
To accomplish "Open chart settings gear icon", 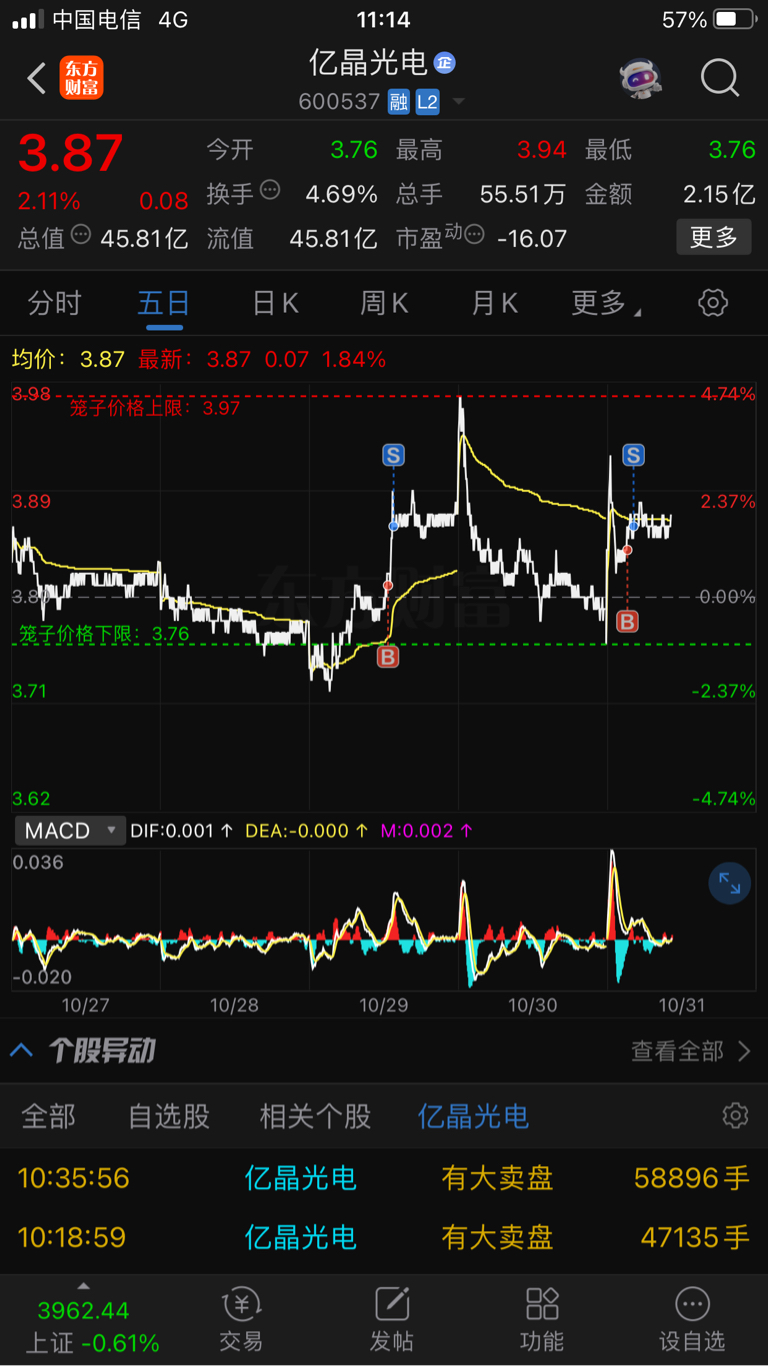I will pyautogui.click(x=713, y=303).
